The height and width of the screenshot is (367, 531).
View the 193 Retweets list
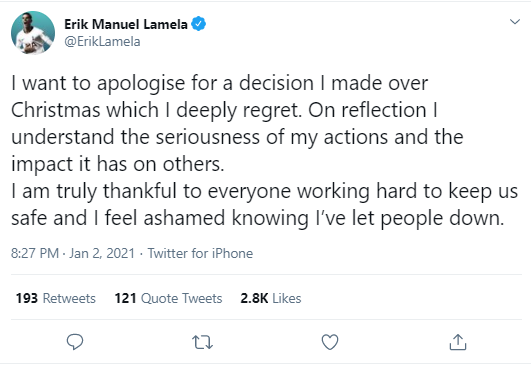[56, 298]
